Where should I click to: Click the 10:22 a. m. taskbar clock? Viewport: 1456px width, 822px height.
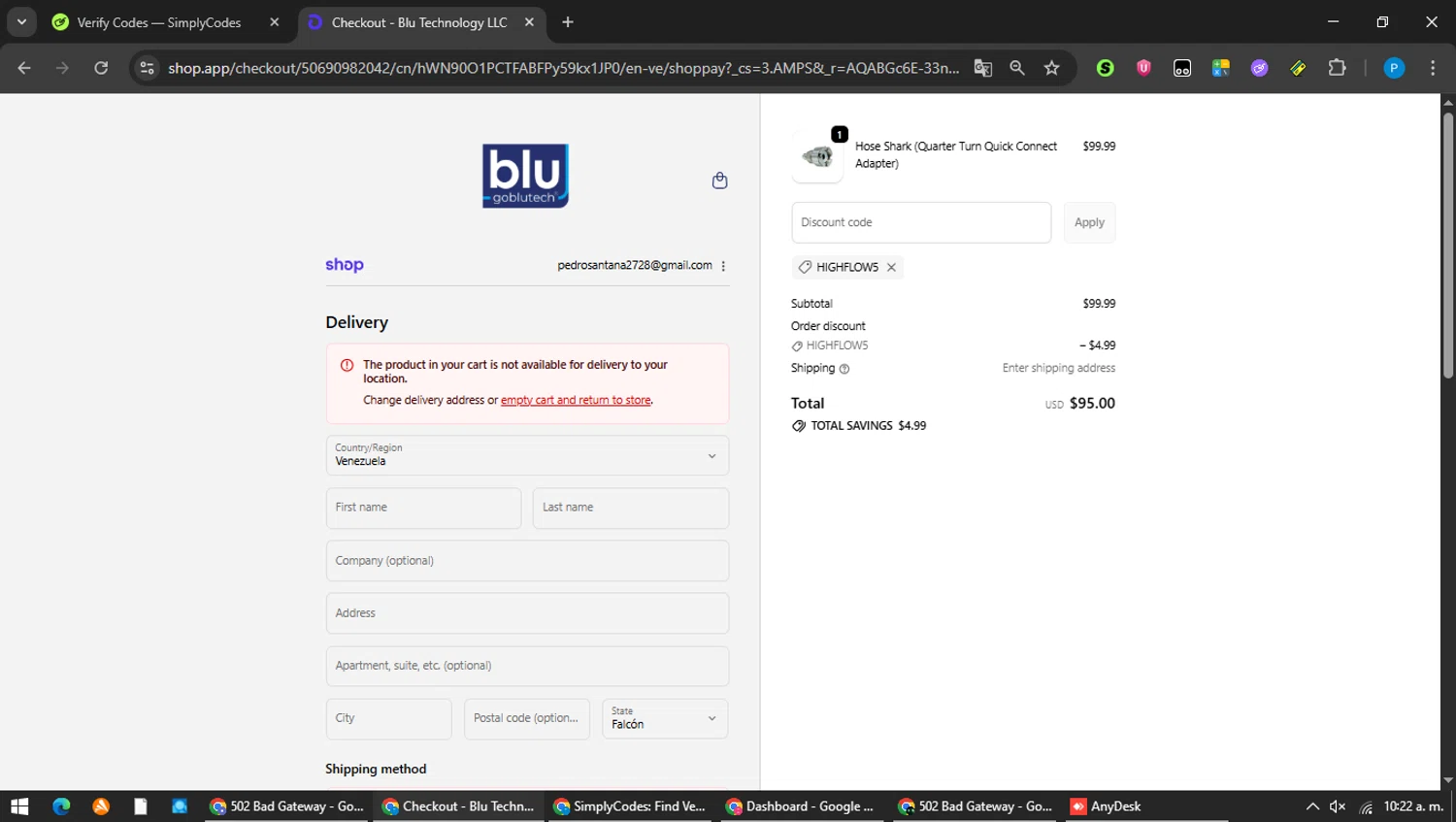coord(1413,806)
